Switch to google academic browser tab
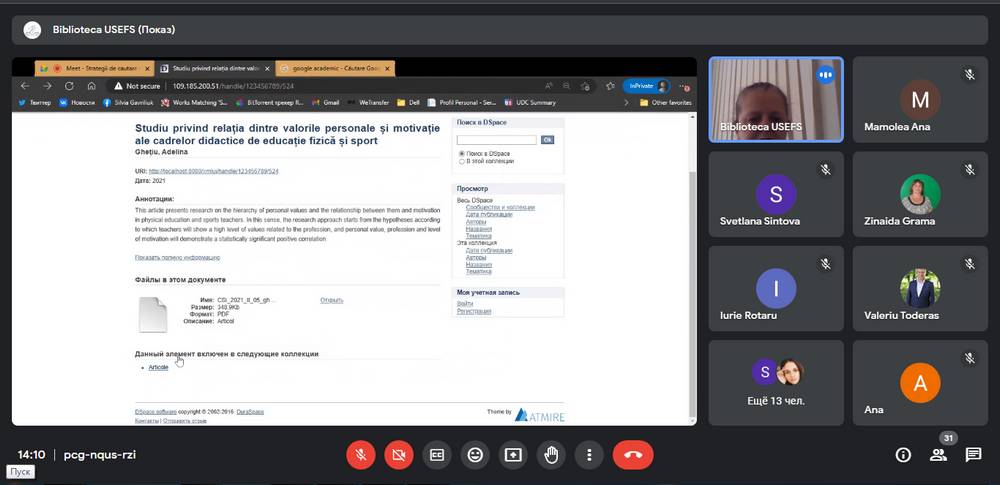 (335, 68)
